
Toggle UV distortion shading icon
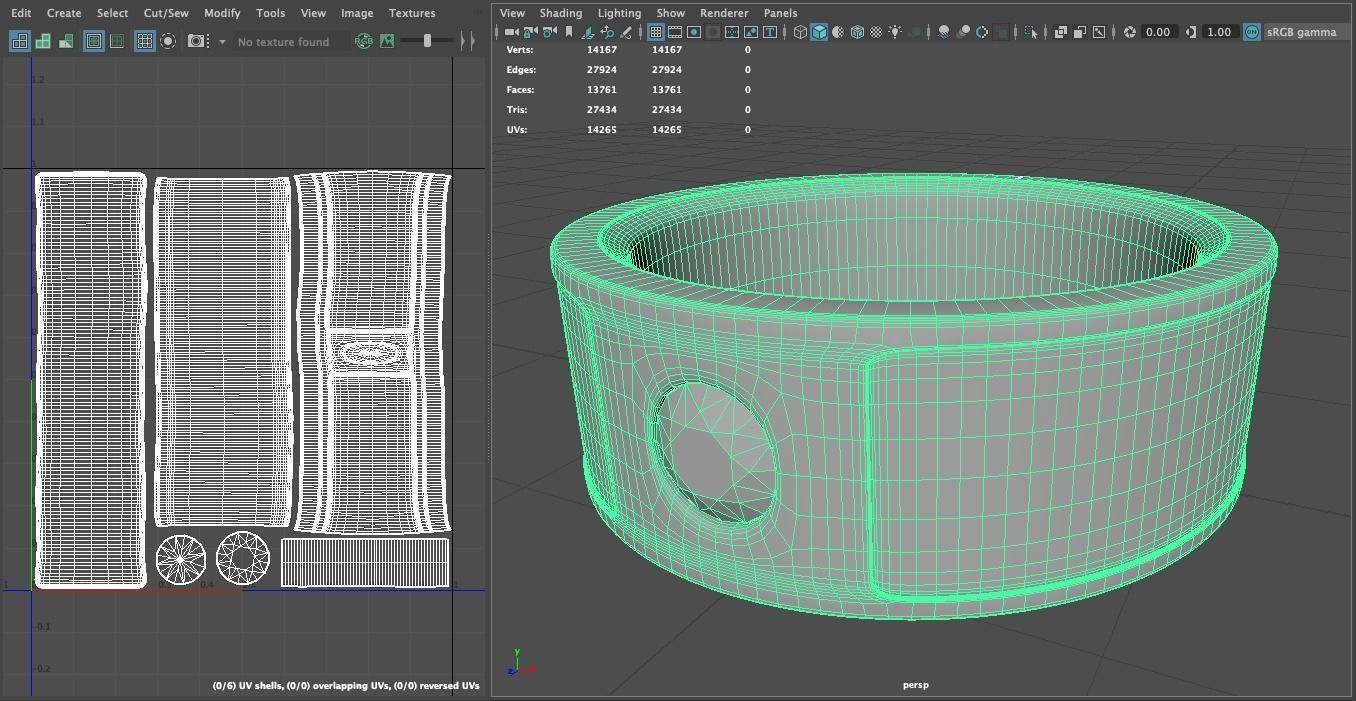(x=66, y=41)
